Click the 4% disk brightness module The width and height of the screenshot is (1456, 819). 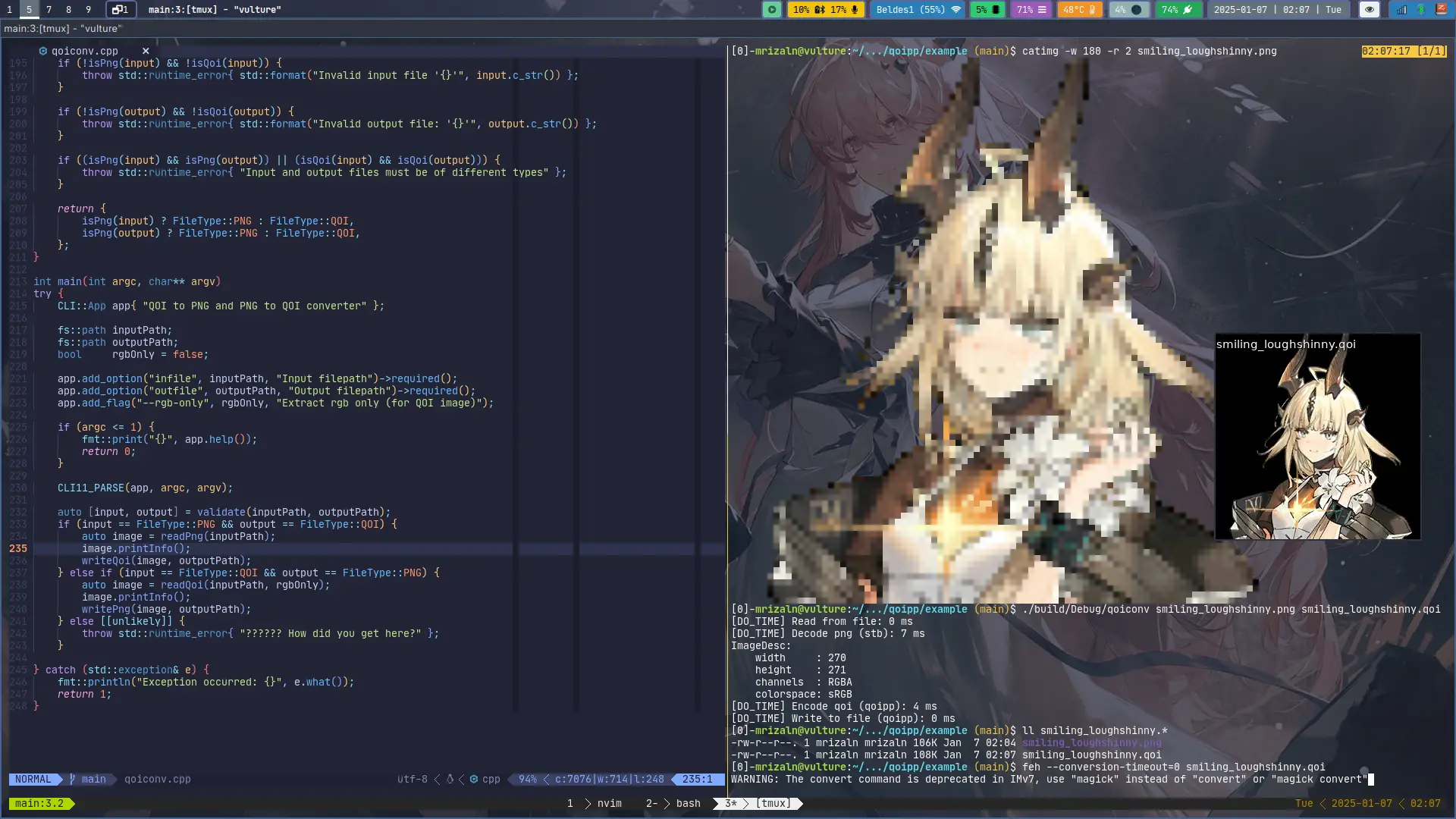point(1128,10)
